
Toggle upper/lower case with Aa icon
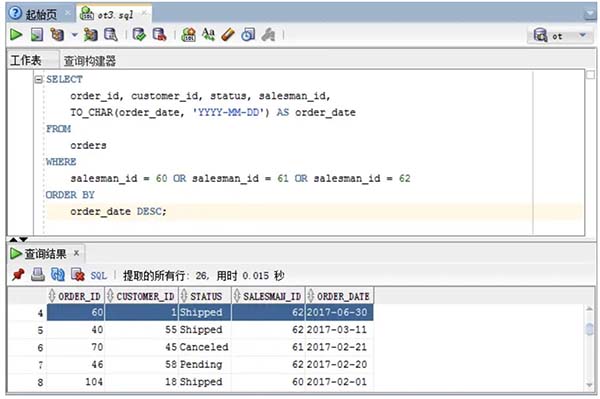pyautogui.click(x=208, y=35)
